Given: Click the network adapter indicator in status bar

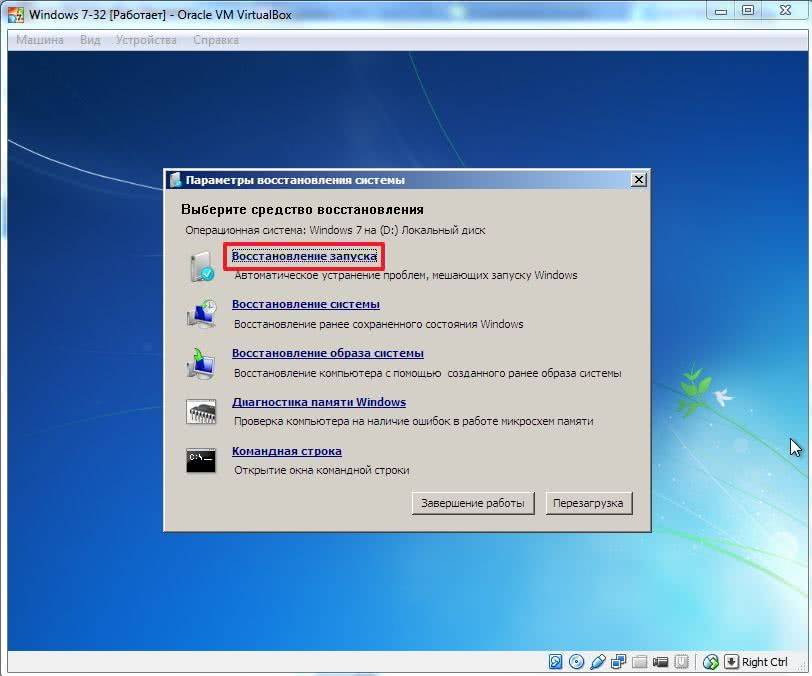Looking at the screenshot, I should pos(619,662).
